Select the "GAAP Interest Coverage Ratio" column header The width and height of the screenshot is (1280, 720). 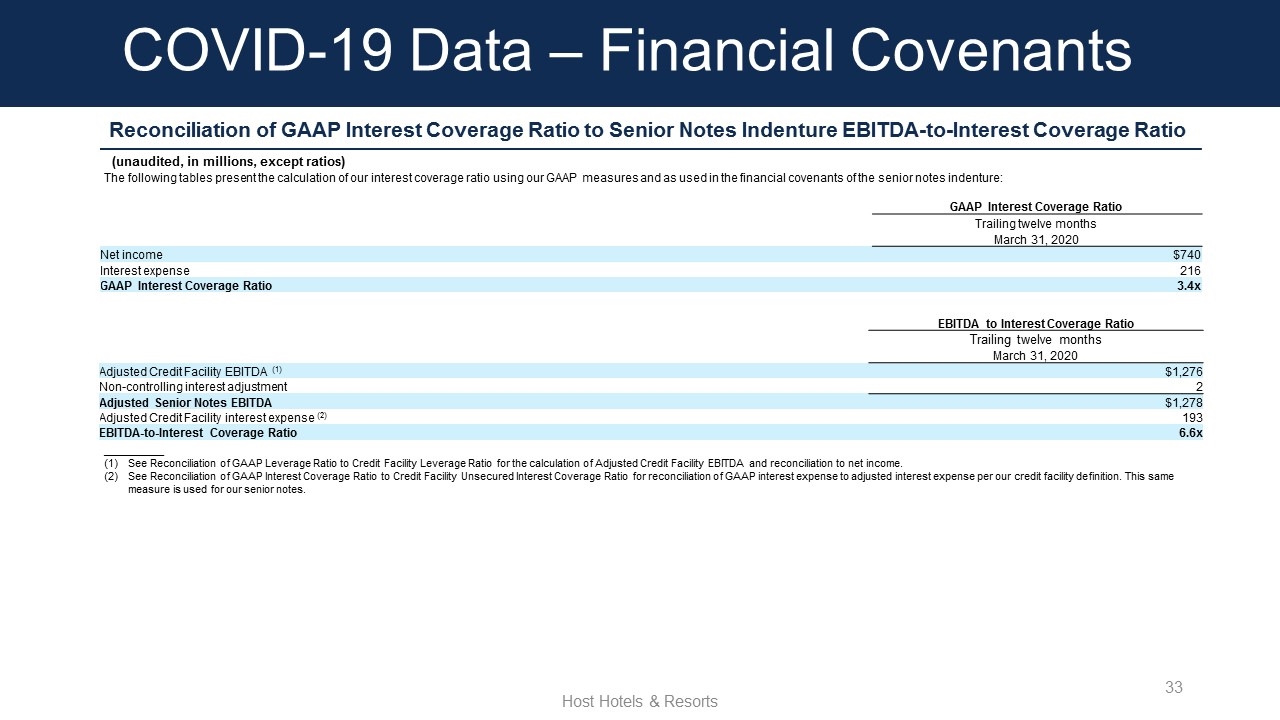(1035, 207)
